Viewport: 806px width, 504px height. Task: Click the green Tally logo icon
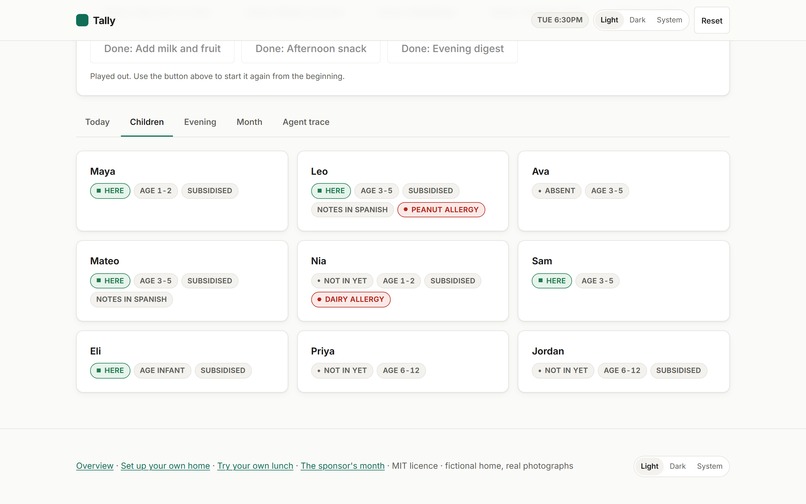(x=82, y=20)
